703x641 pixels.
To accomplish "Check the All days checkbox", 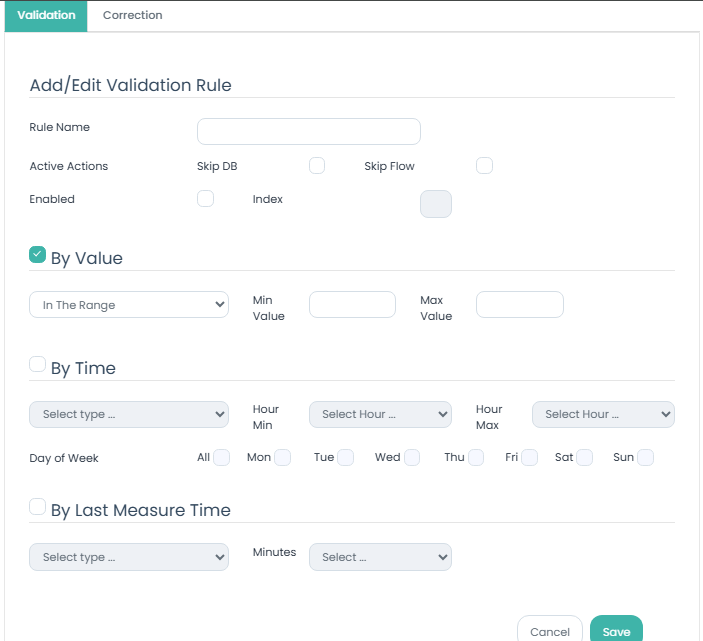I will [221, 457].
